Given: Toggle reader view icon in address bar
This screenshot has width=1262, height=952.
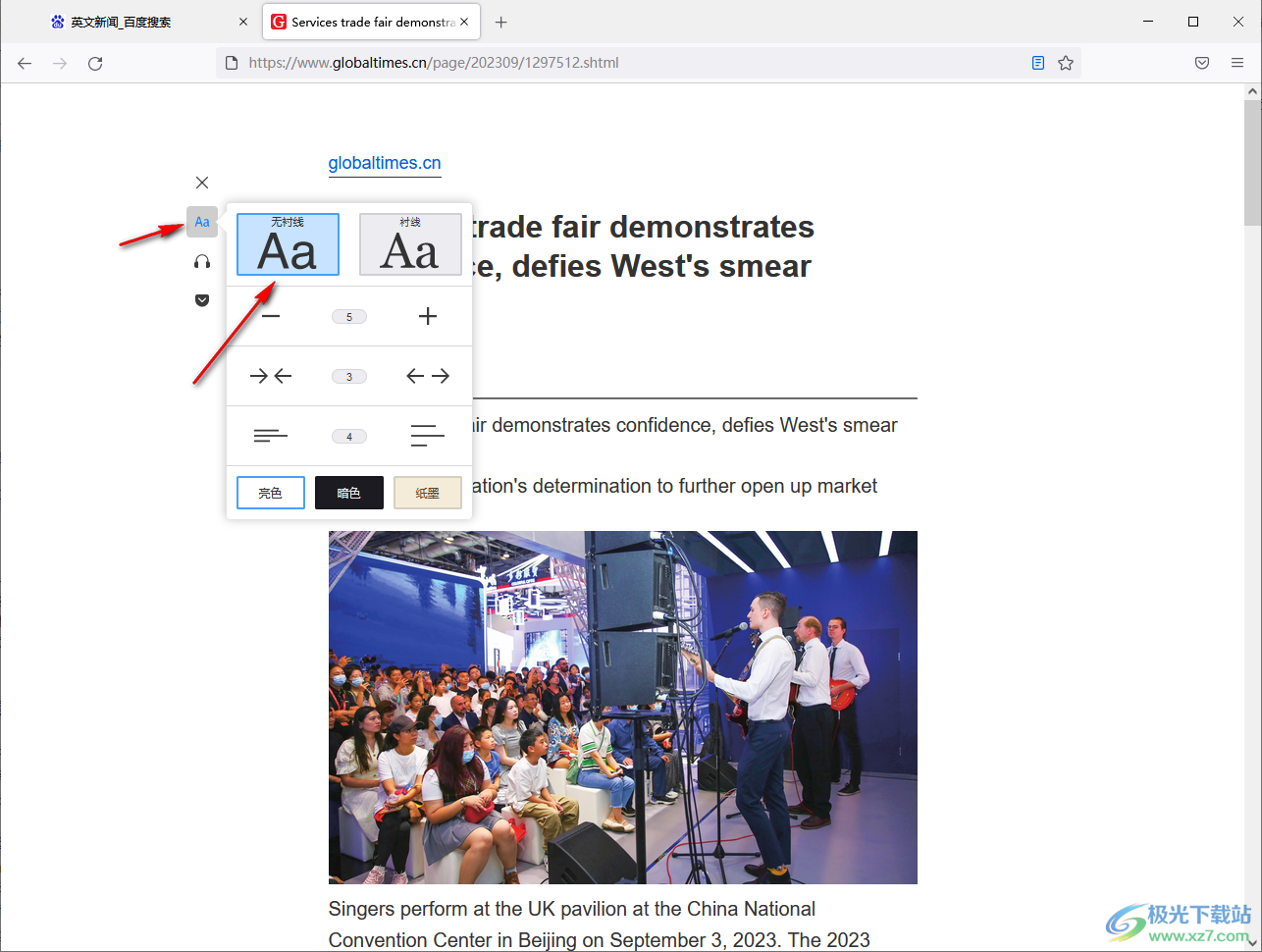Looking at the screenshot, I should 1038,63.
